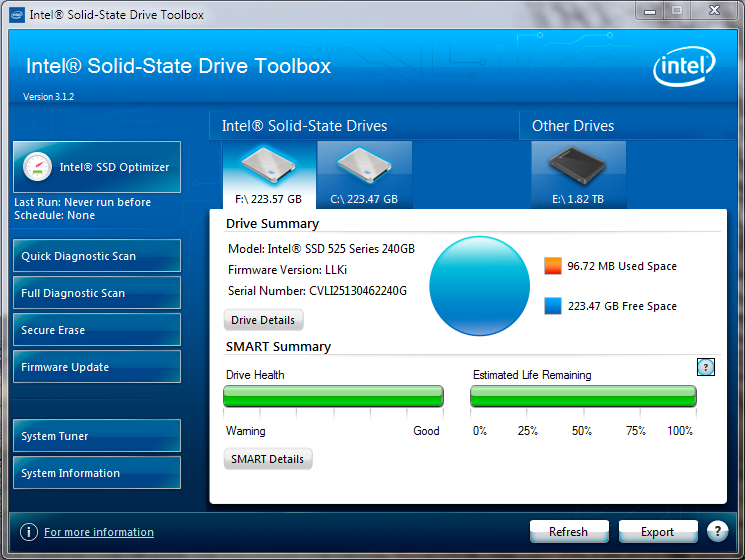The width and height of the screenshot is (745, 560).
Task: Open help via bottom-right question mark icon
Action: tap(717, 531)
